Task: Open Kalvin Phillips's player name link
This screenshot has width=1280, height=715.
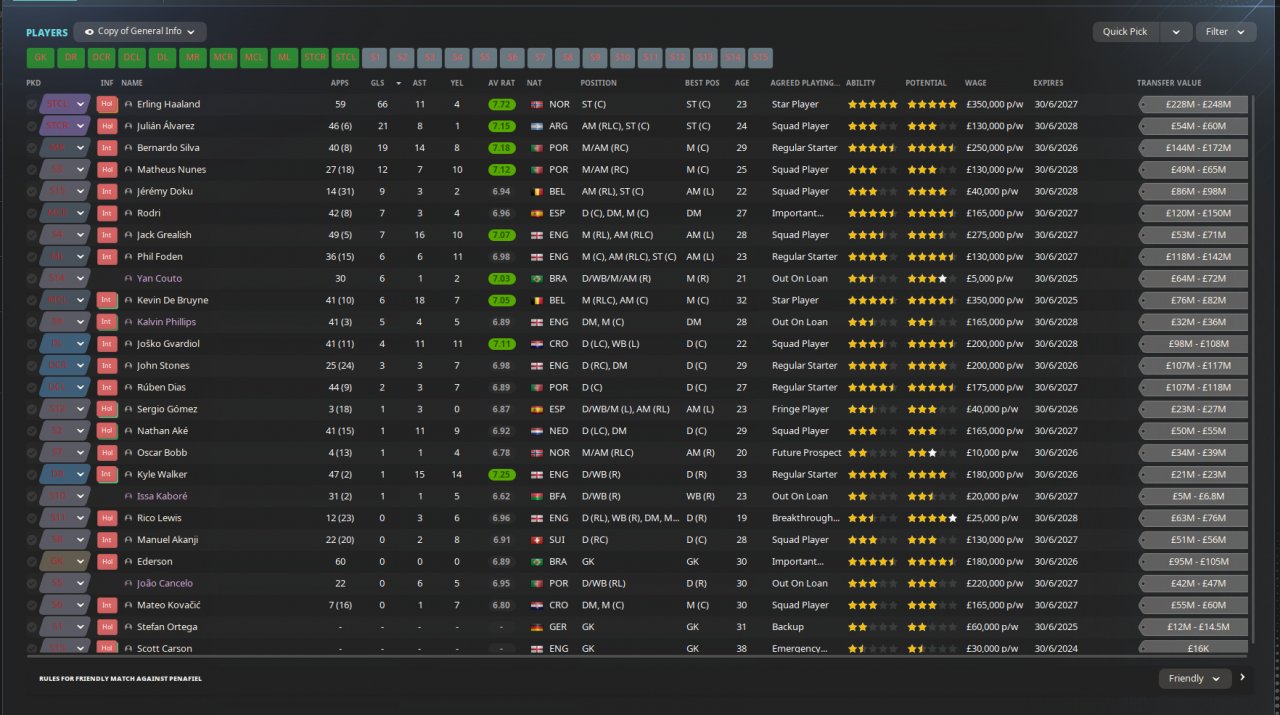Action: pyautogui.click(x=166, y=322)
